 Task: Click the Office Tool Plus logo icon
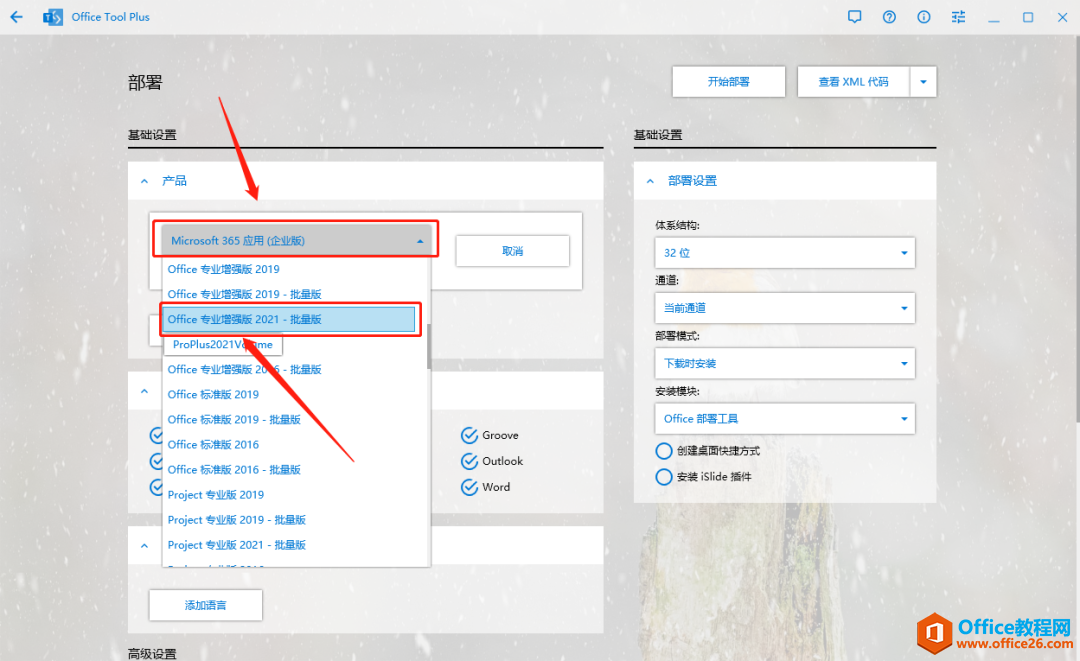[x=52, y=17]
